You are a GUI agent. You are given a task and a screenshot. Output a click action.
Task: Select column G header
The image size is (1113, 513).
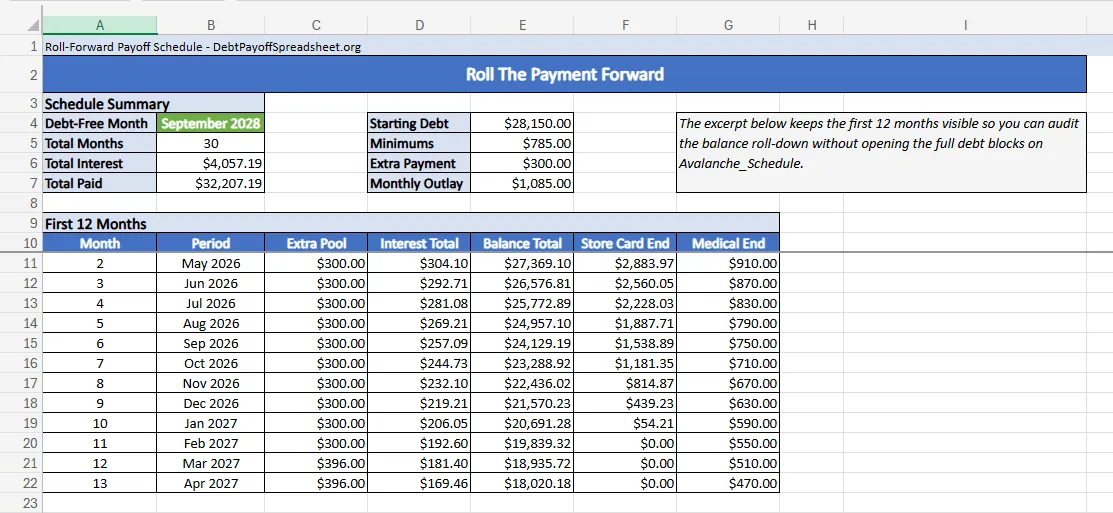click(x=728, y=25)
